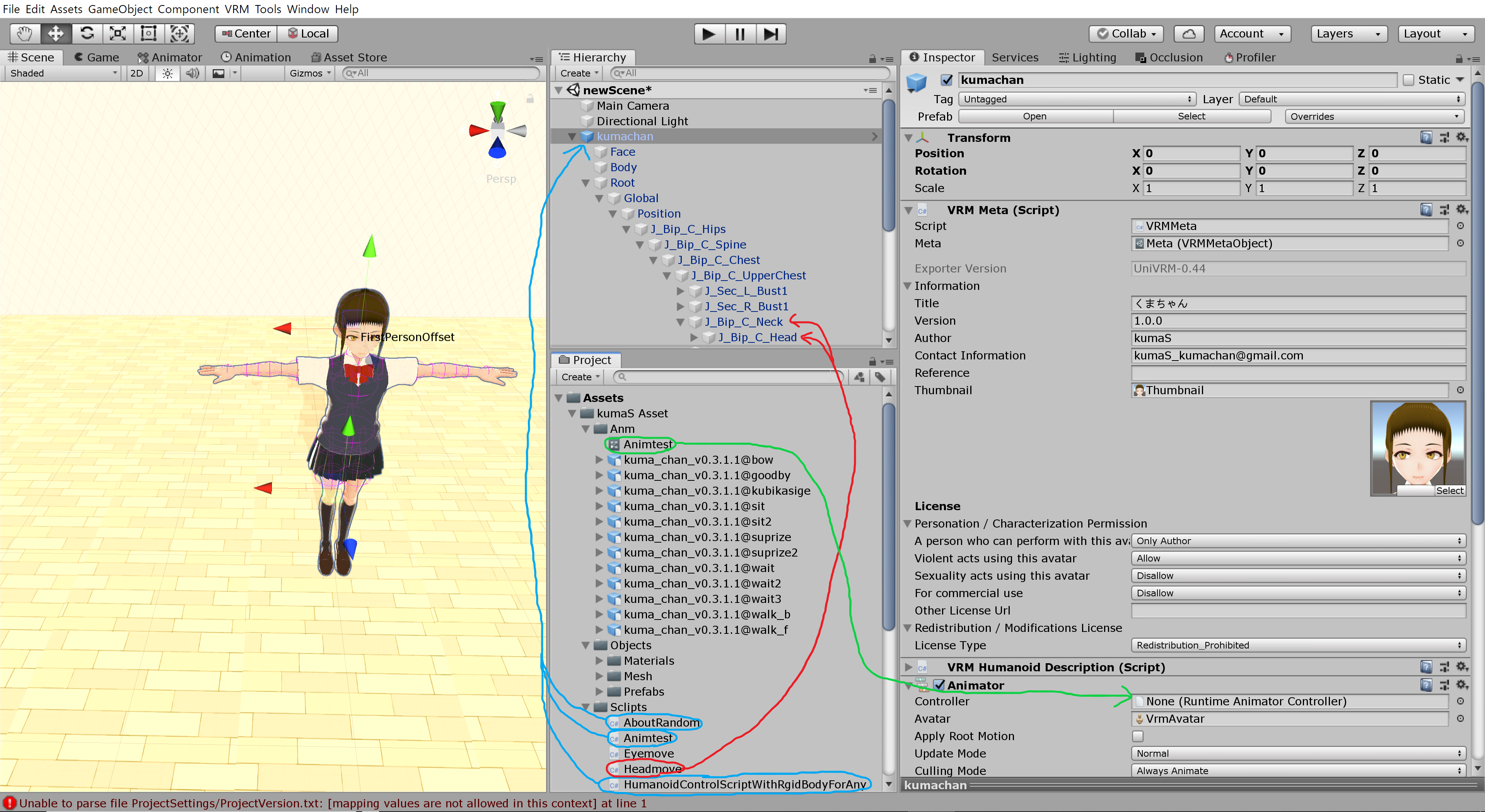Switch to the Lighting tab
This screenshot has width=1485, height=812.
[x=1087, y=58]
